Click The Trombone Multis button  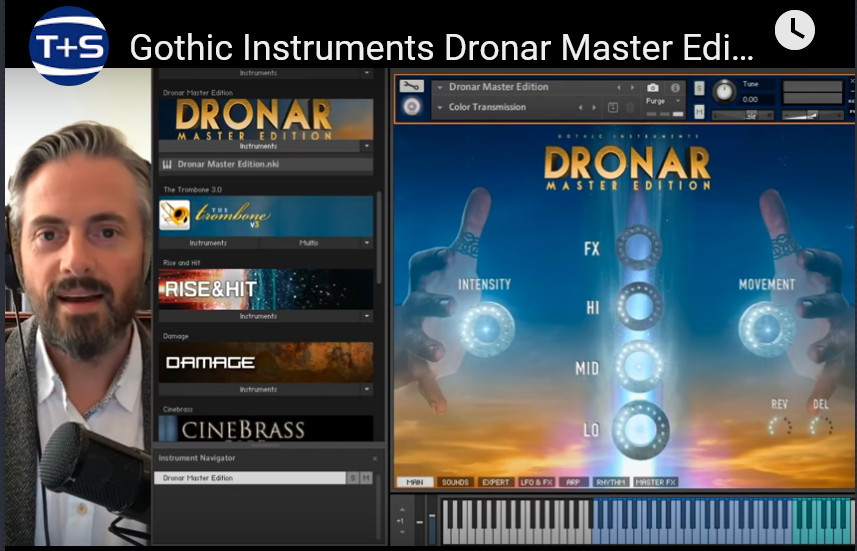pyautogui.click(x=309, y=243)
